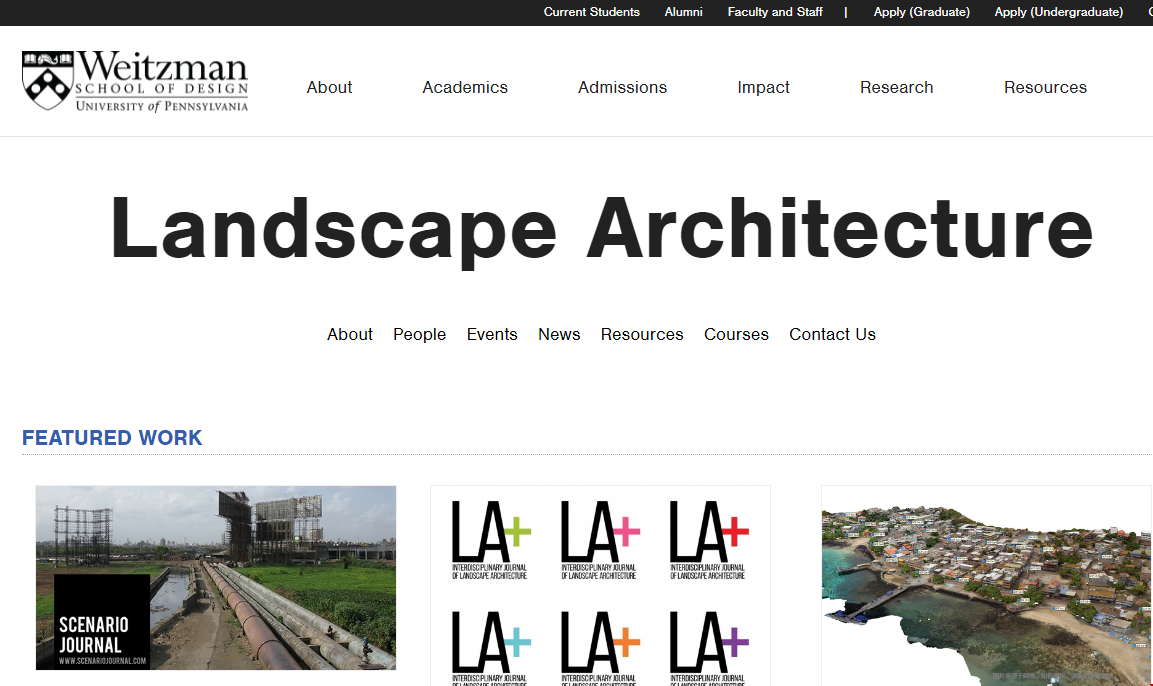Open the main Resources menu beside Research
Screen dimensions: 1153x686
pos(1045,87)
